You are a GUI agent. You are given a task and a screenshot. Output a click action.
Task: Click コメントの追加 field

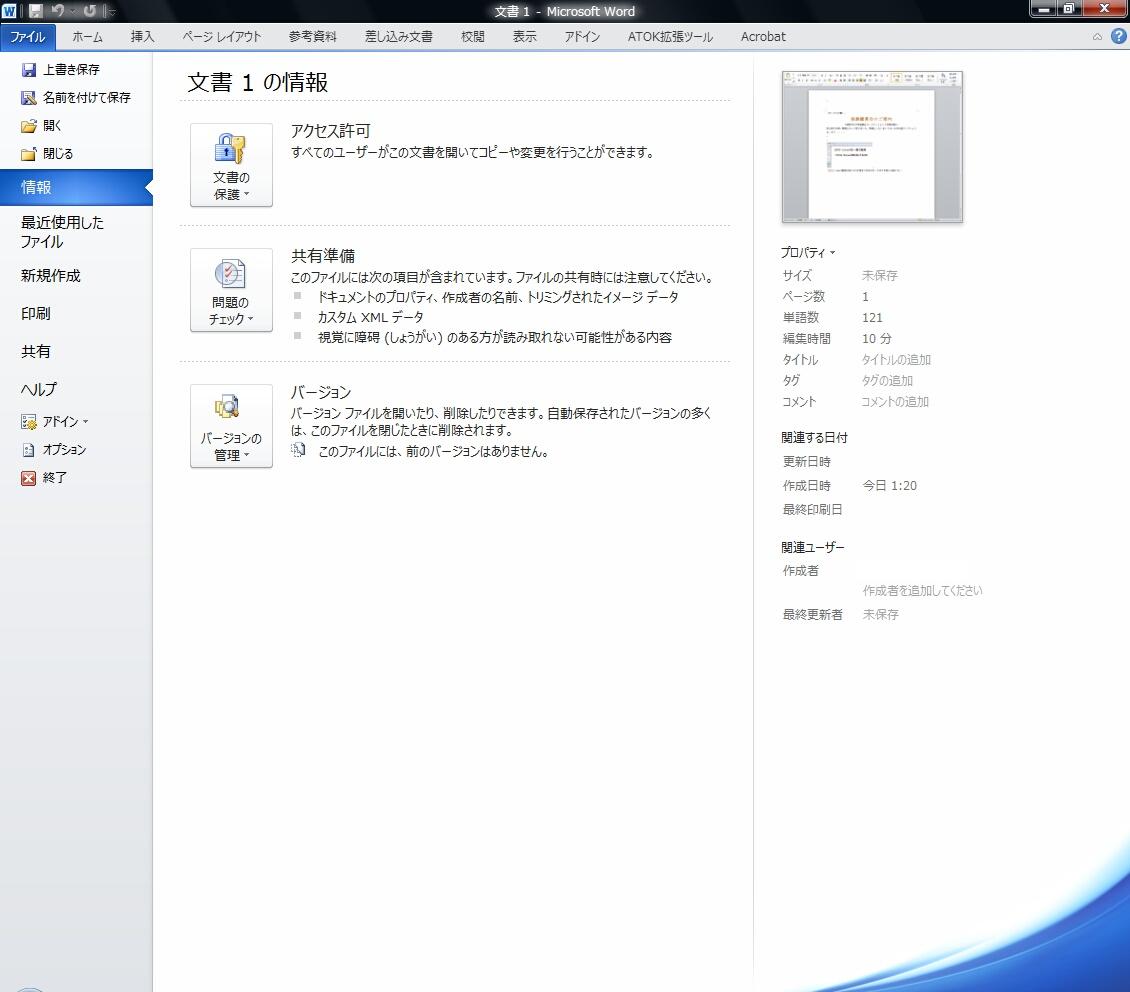894,401
